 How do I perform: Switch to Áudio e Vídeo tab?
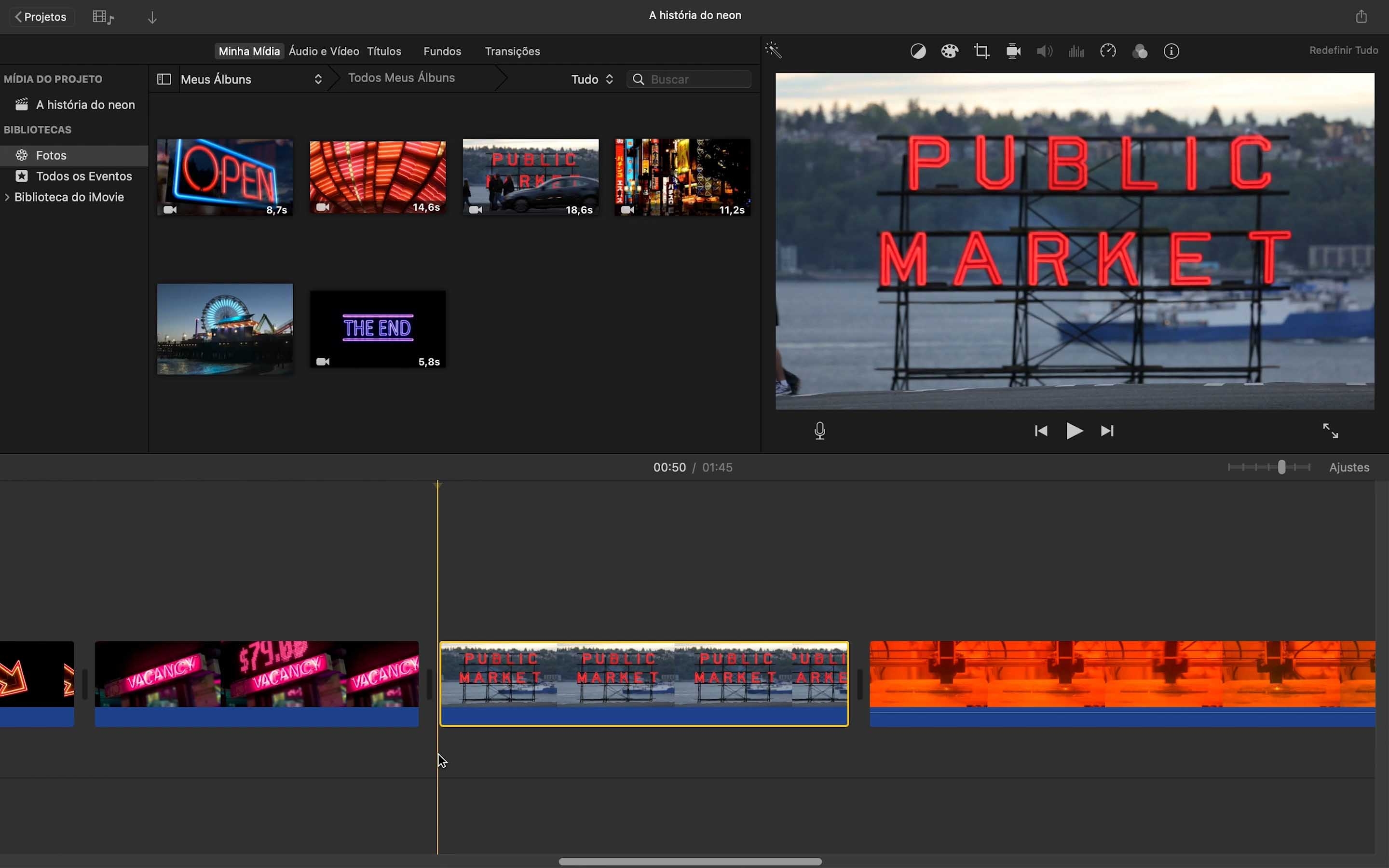(x=324, y=51)
